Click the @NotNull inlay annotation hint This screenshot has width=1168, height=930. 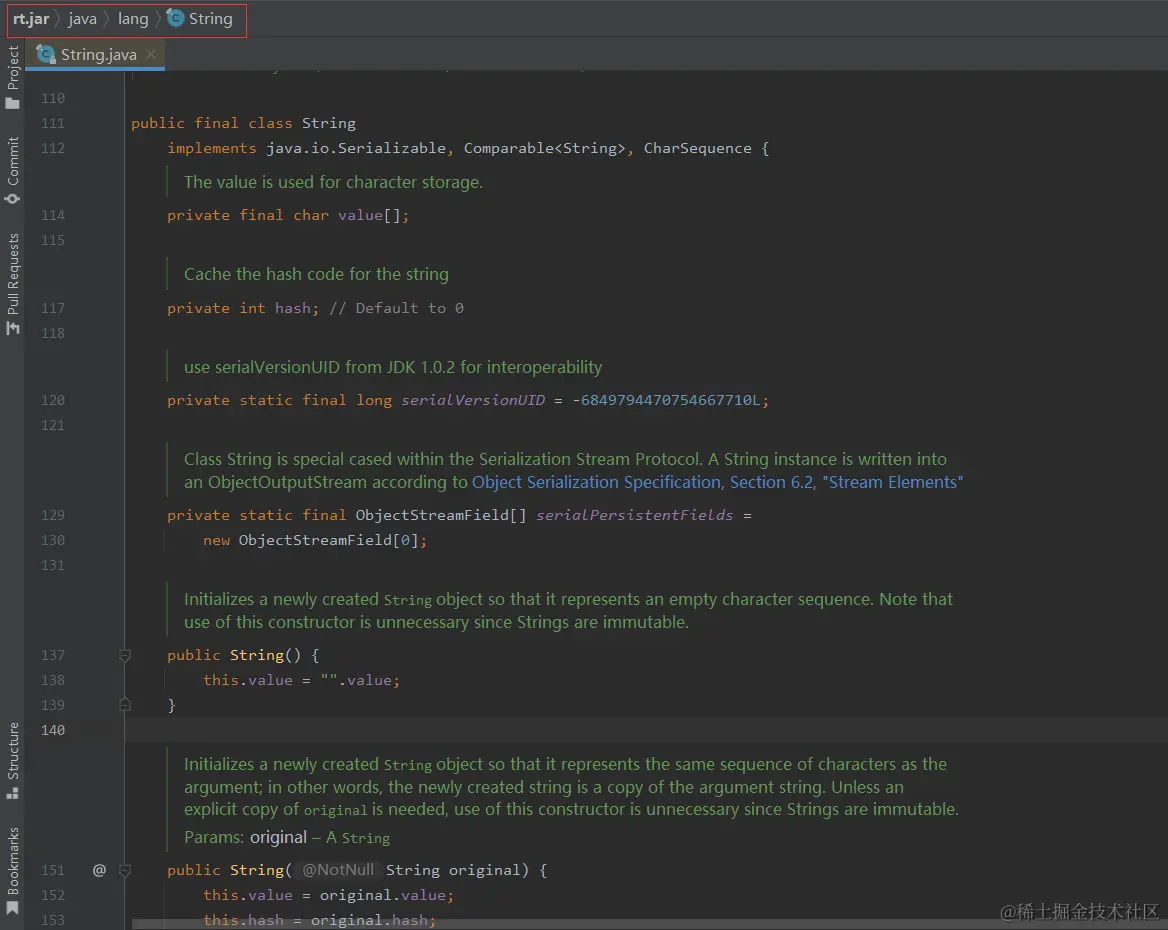coord(337,870)
